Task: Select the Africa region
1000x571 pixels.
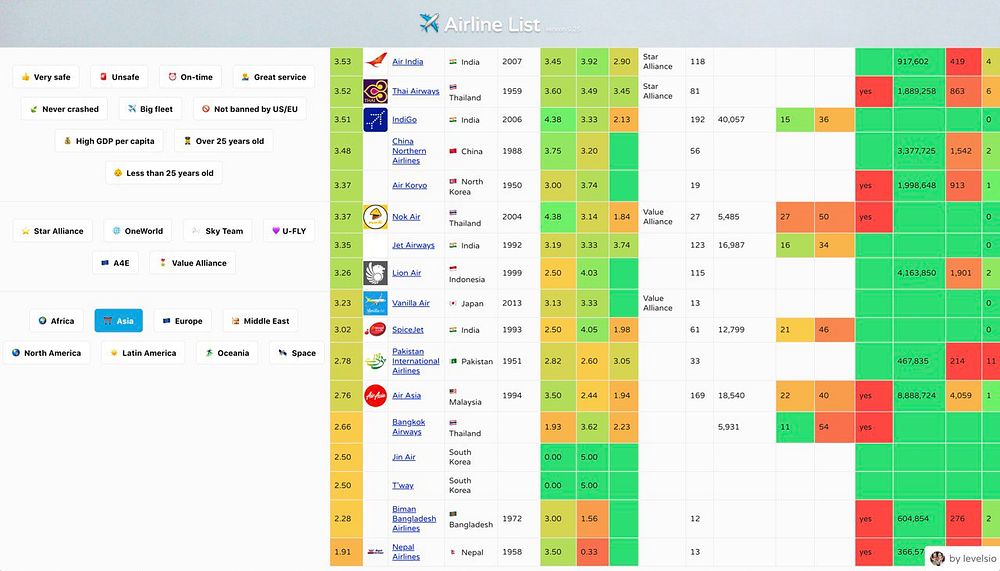Action: tap(56, 320)
